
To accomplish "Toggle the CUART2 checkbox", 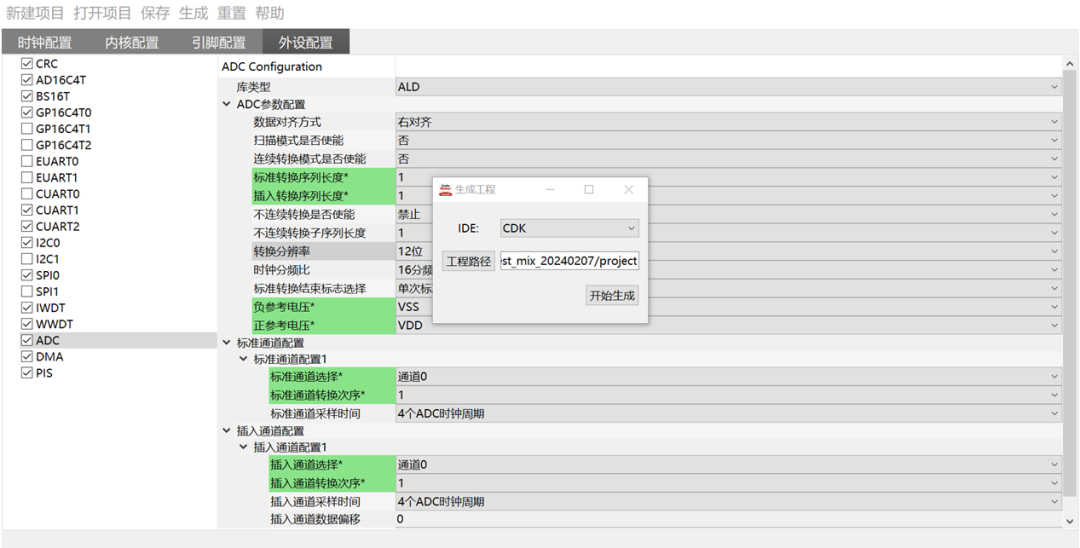I will point(27,226).
